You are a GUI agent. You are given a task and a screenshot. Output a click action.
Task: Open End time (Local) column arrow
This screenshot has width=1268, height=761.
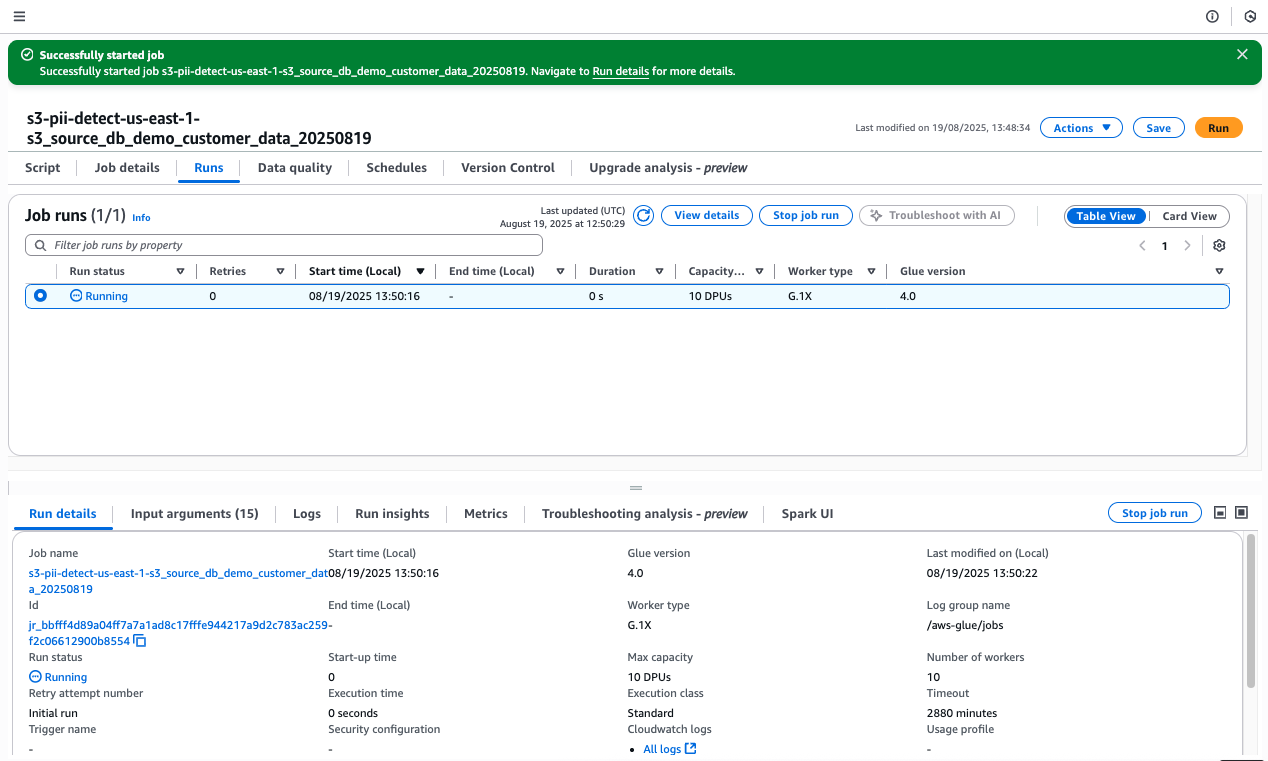click(x=560, y=271)
